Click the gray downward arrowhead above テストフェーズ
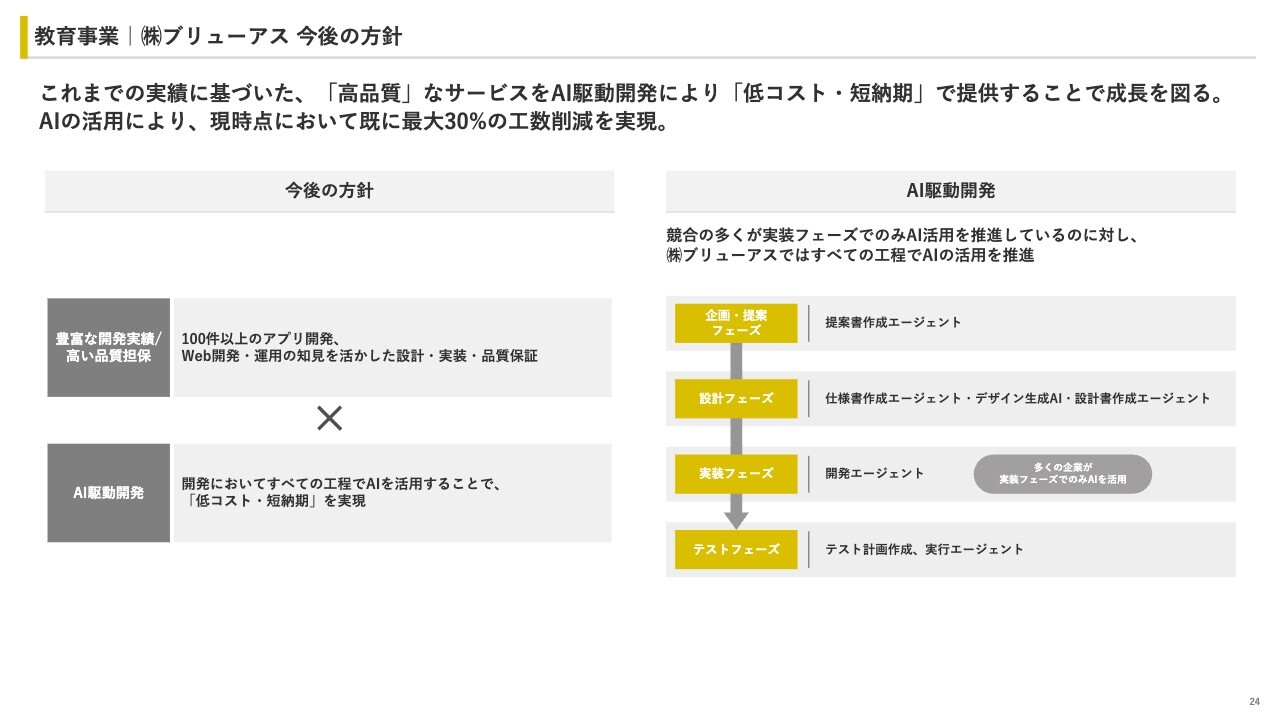 click(736, 520)
